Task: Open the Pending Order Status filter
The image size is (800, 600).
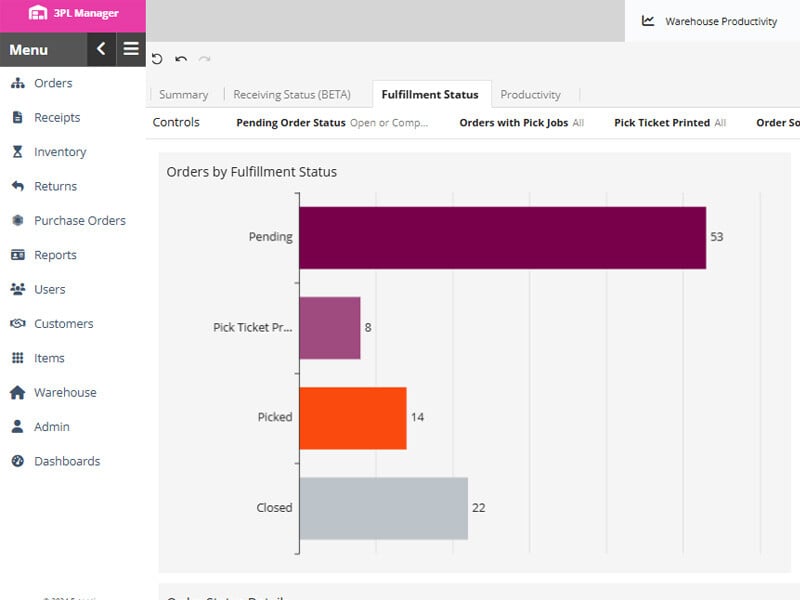Action: (332, 122)
